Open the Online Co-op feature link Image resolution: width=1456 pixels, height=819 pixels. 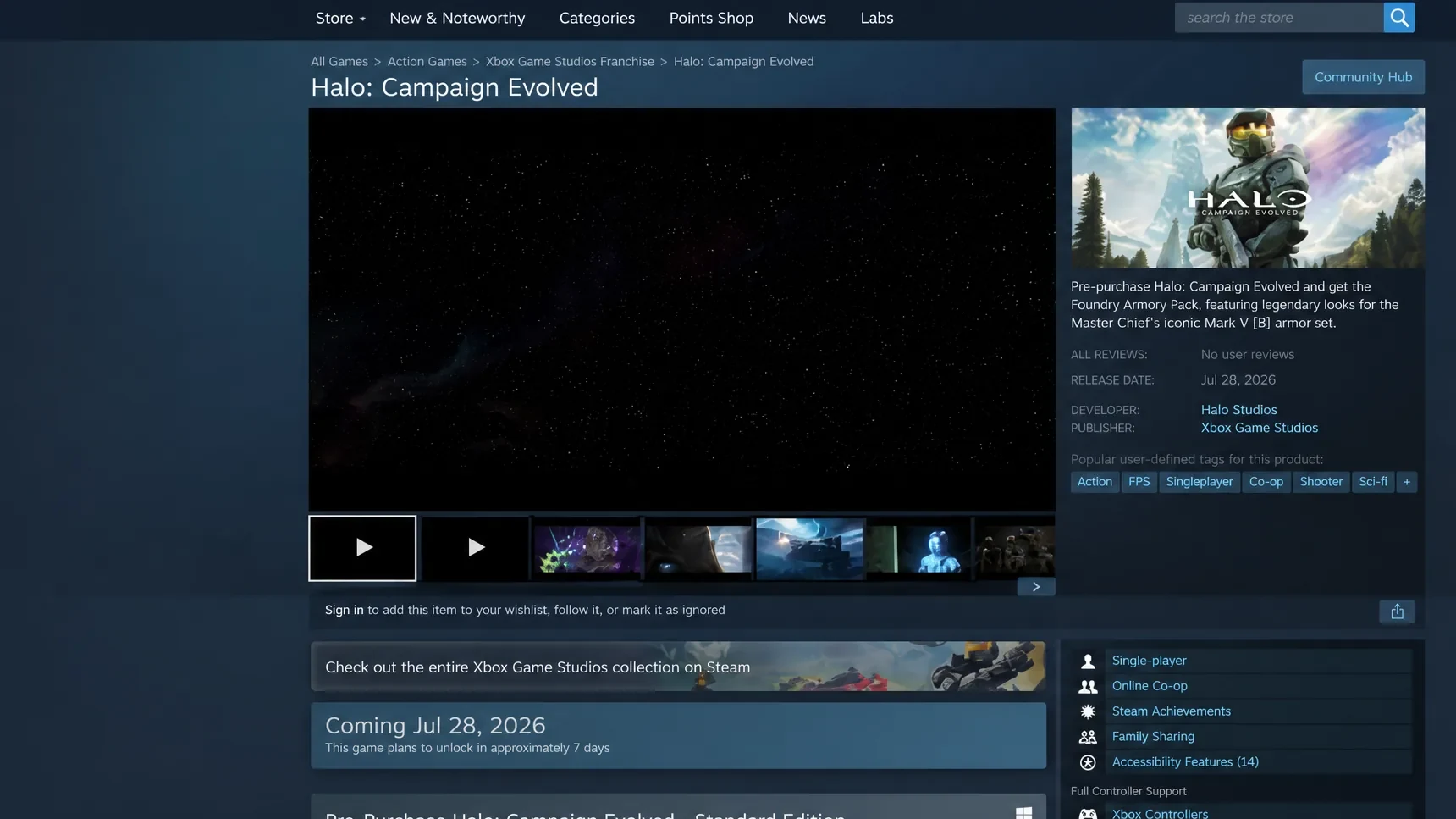(1150, 686)
